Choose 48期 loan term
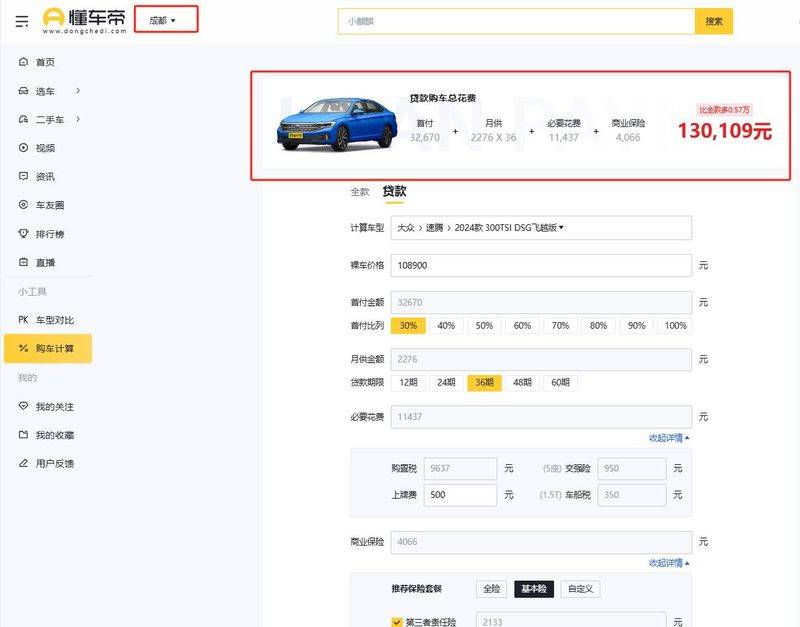The height and width of the screenshot is (627, 800). click(x=522, y=383)
